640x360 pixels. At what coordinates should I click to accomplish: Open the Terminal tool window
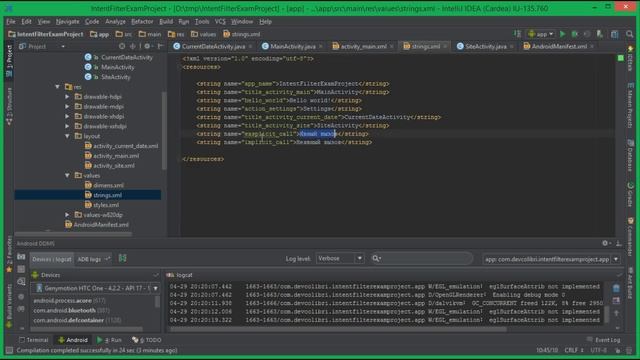(34, 340)
